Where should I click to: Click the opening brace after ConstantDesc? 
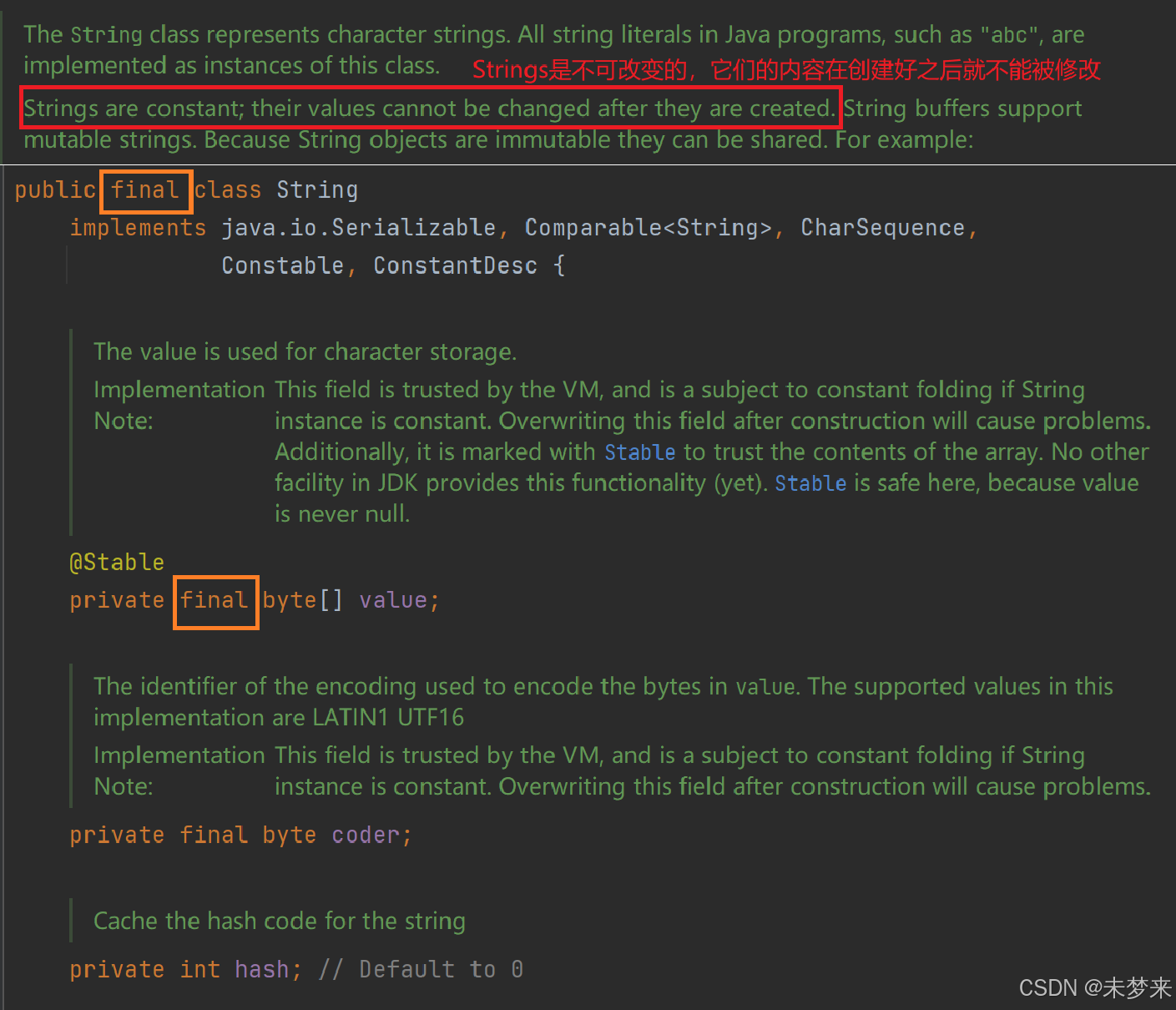559,265
